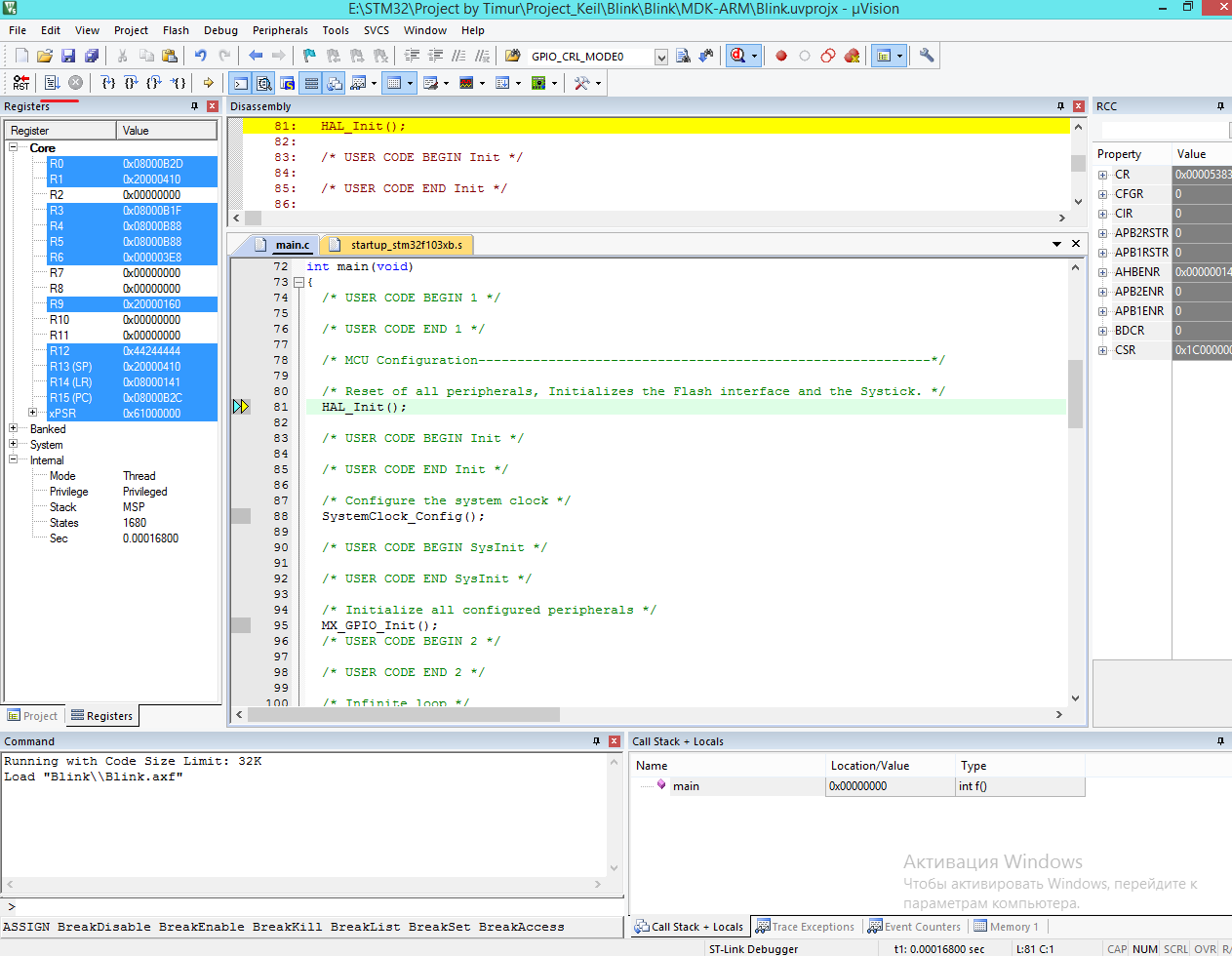
Task: Open the Analysis Windows dropdown arrow
Action: tap(482, 83)
